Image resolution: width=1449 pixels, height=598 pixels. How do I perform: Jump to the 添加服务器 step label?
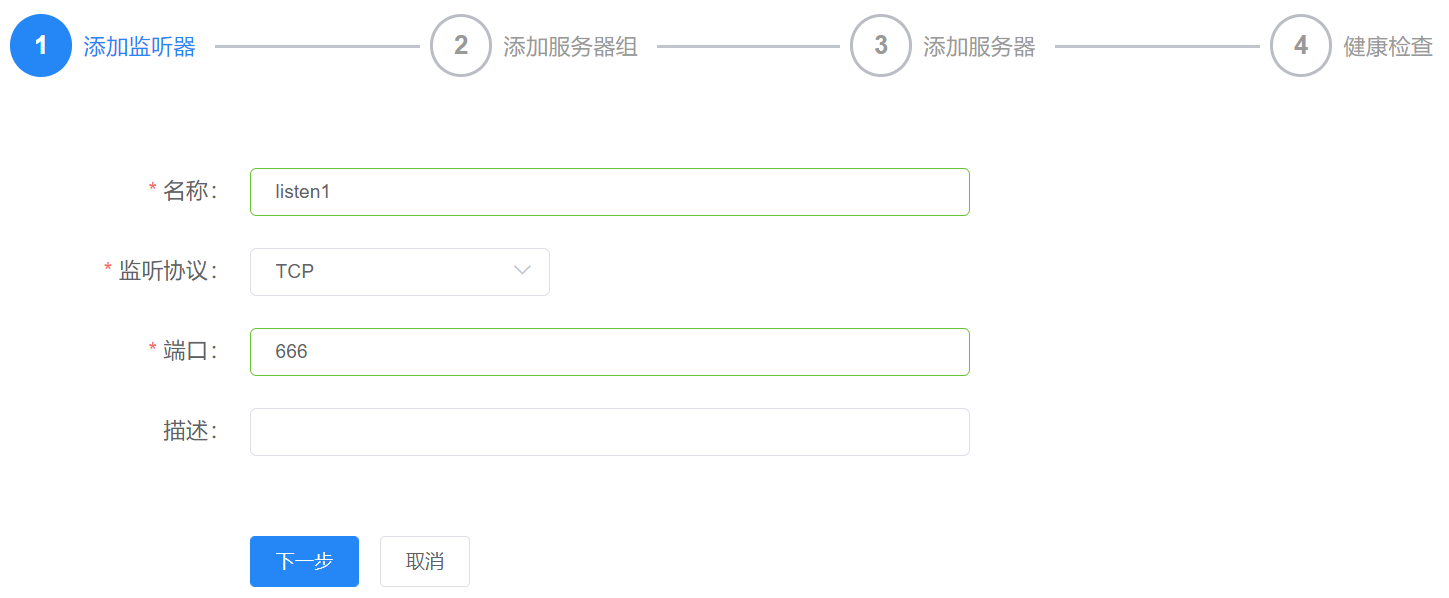(x=979, y=47)
